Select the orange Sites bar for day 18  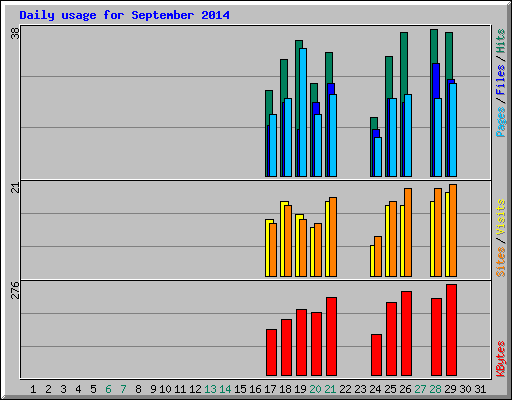click(288, 241)
